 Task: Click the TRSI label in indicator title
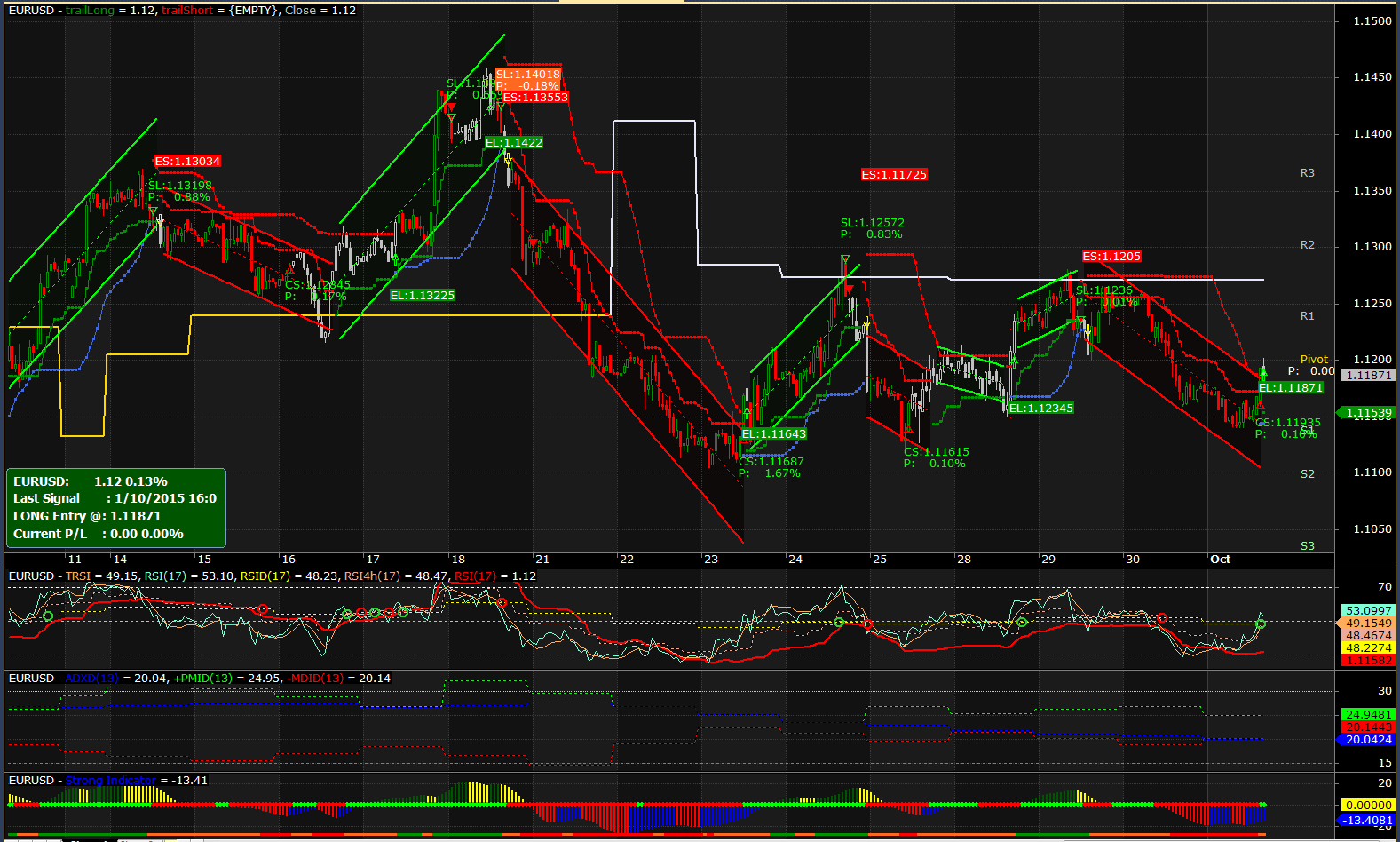tap(78, 576)
